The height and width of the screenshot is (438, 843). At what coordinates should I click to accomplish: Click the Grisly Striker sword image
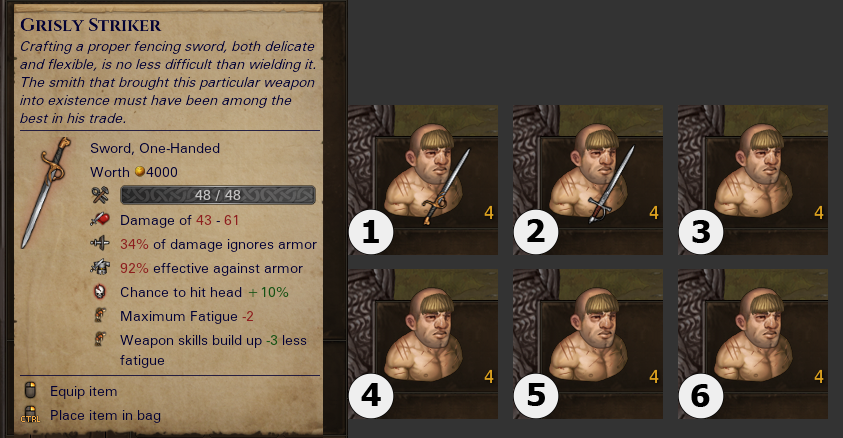coord(46,192)
